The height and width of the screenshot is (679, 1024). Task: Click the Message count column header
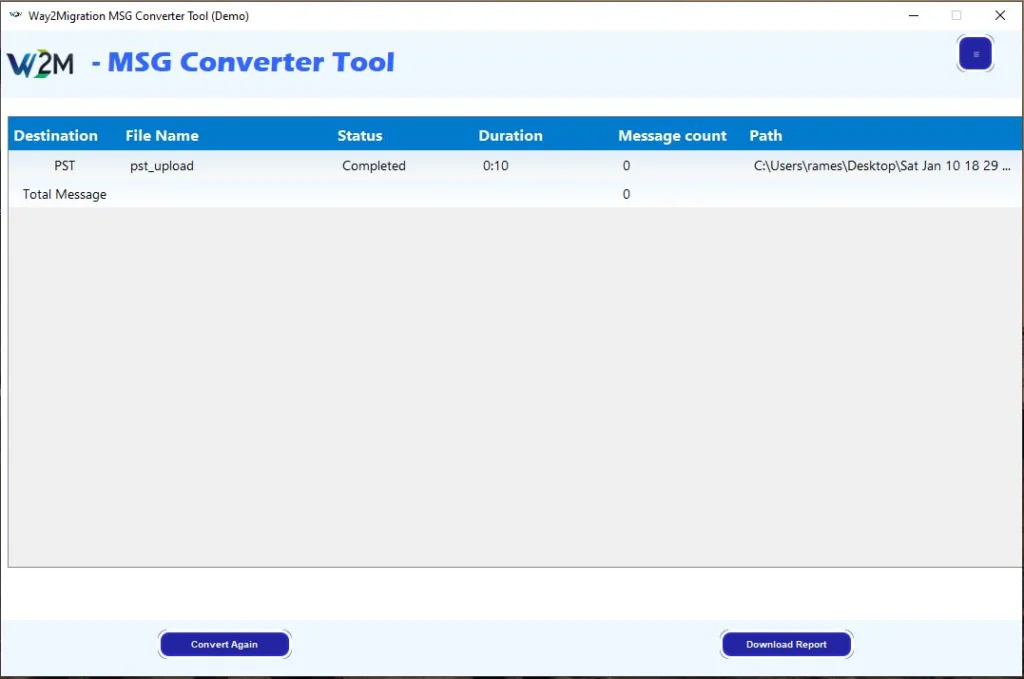[672, 136]
